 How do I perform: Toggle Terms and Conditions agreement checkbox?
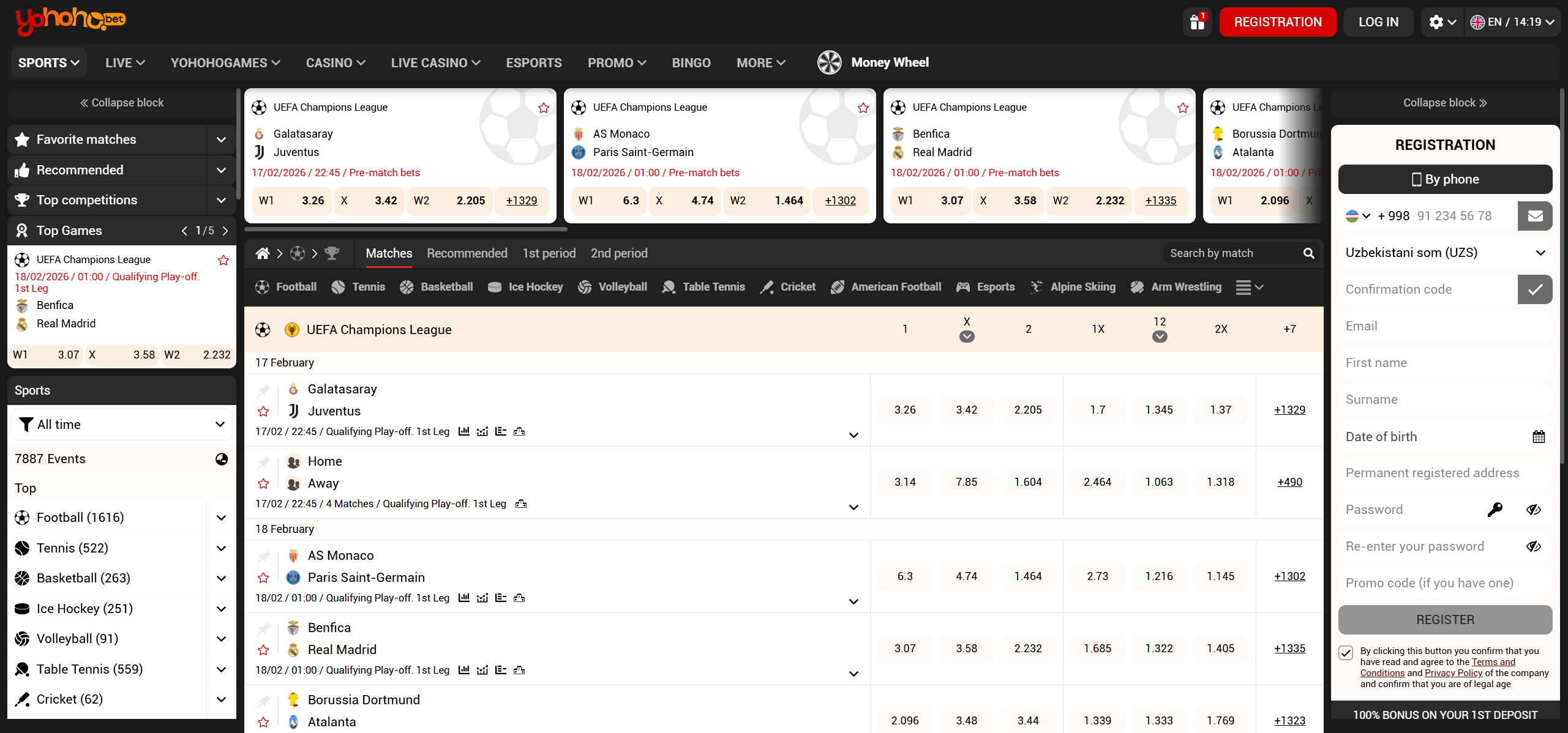point(1346,653)
